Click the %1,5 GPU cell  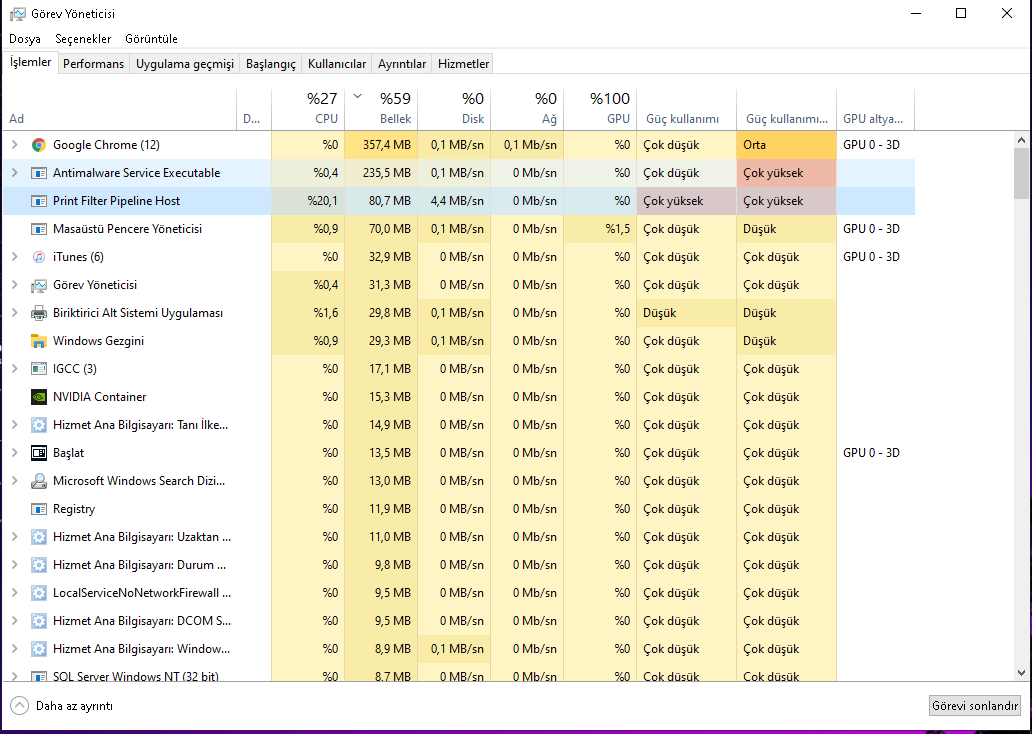point(600,229)
